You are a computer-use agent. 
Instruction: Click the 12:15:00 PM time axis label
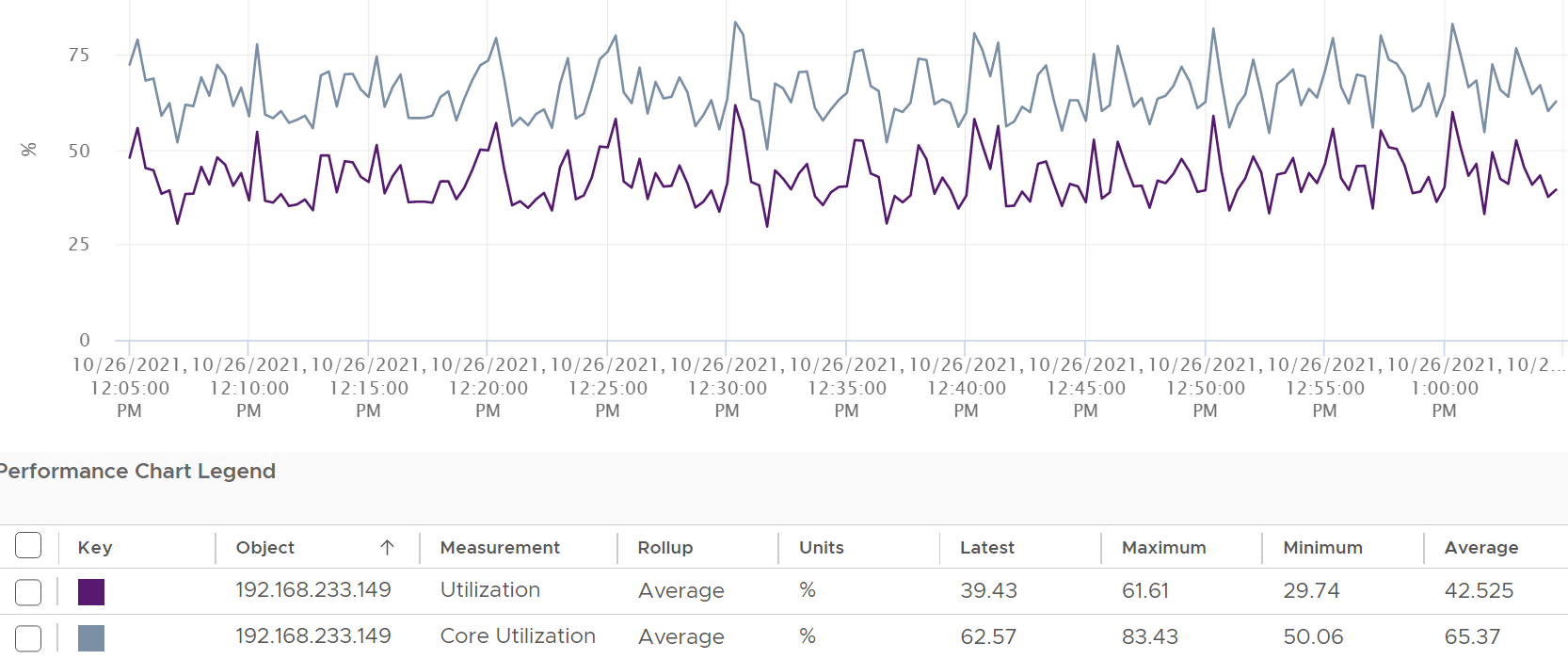[x=368, y=387]
